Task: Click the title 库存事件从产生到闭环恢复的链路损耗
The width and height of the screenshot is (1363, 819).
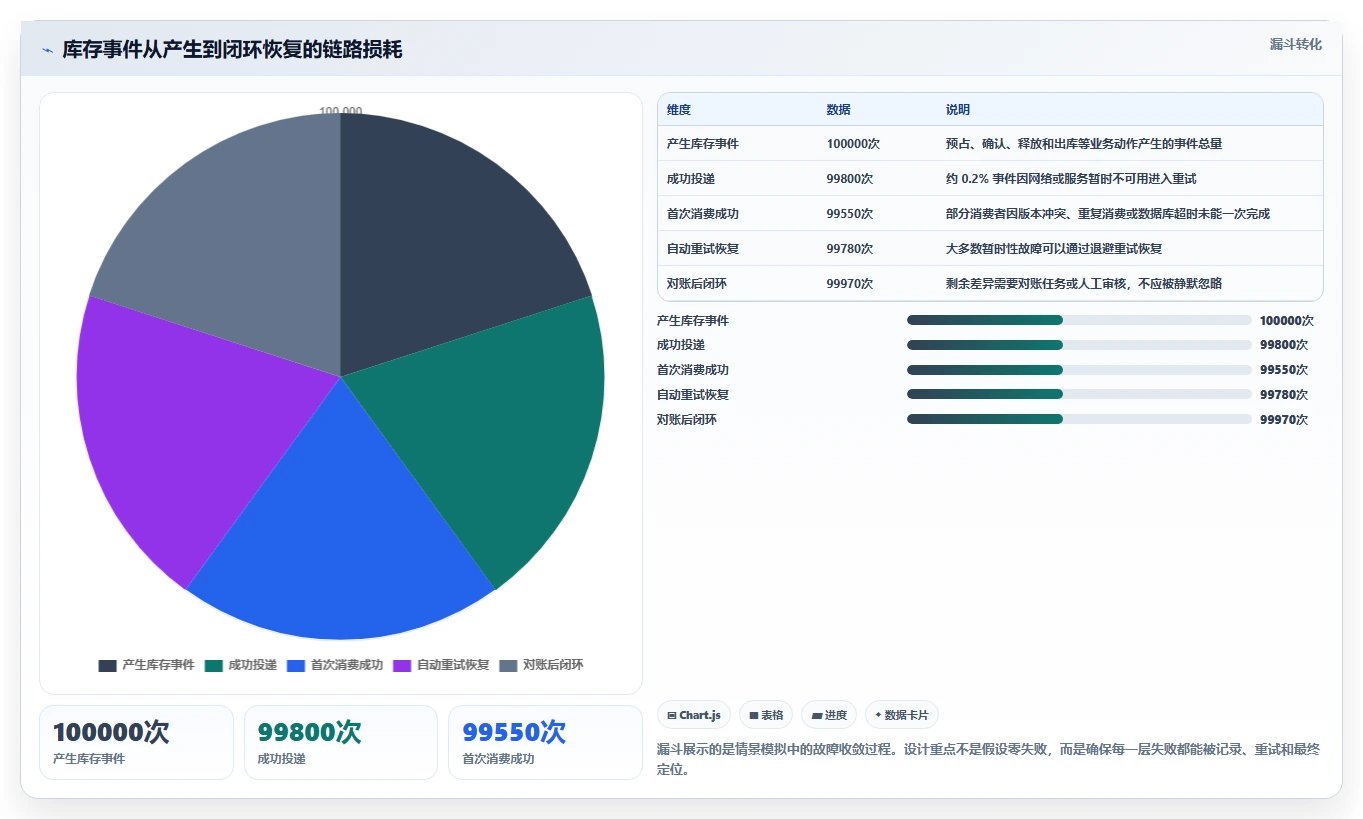Action: click(232, 50)
